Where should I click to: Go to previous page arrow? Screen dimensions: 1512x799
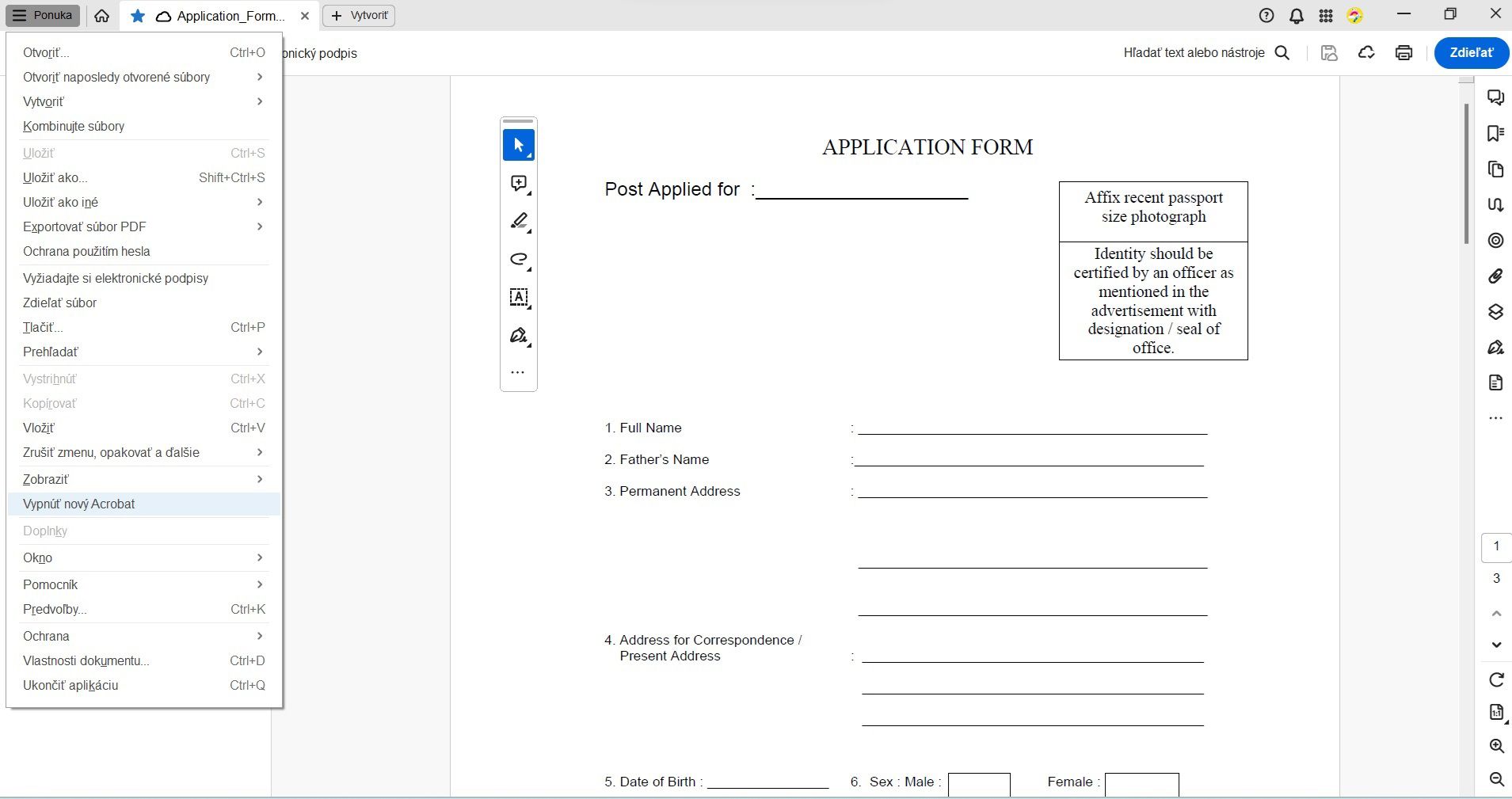click(x=1496, y=613)
